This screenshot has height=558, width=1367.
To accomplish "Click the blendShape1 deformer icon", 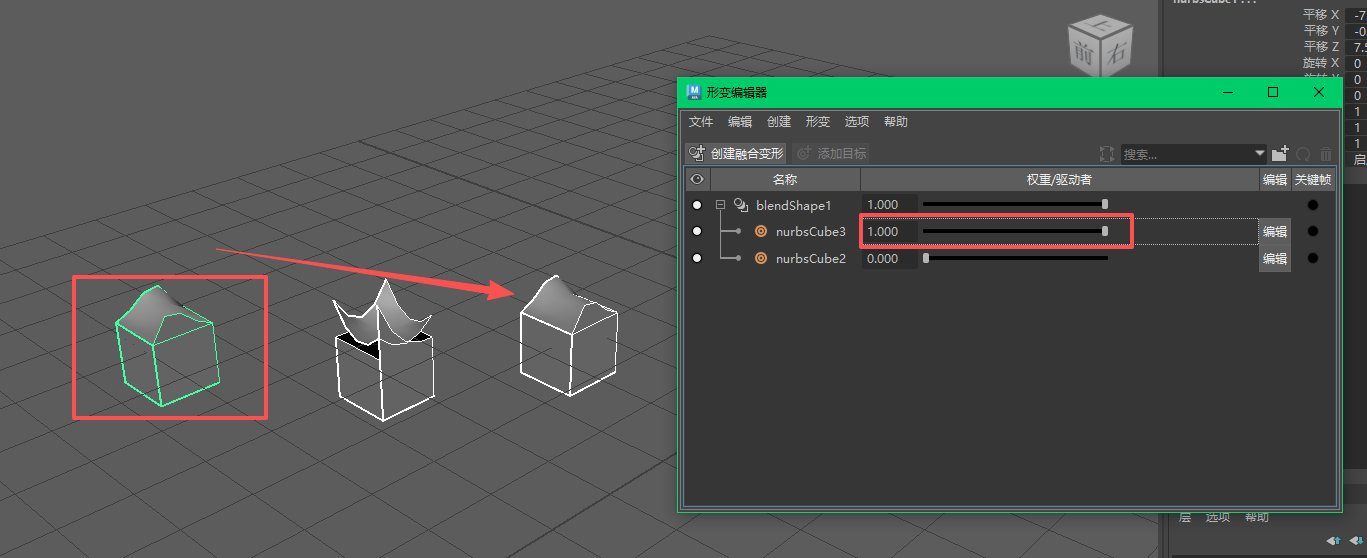I will pyautogui.click(x=741, y=205).
